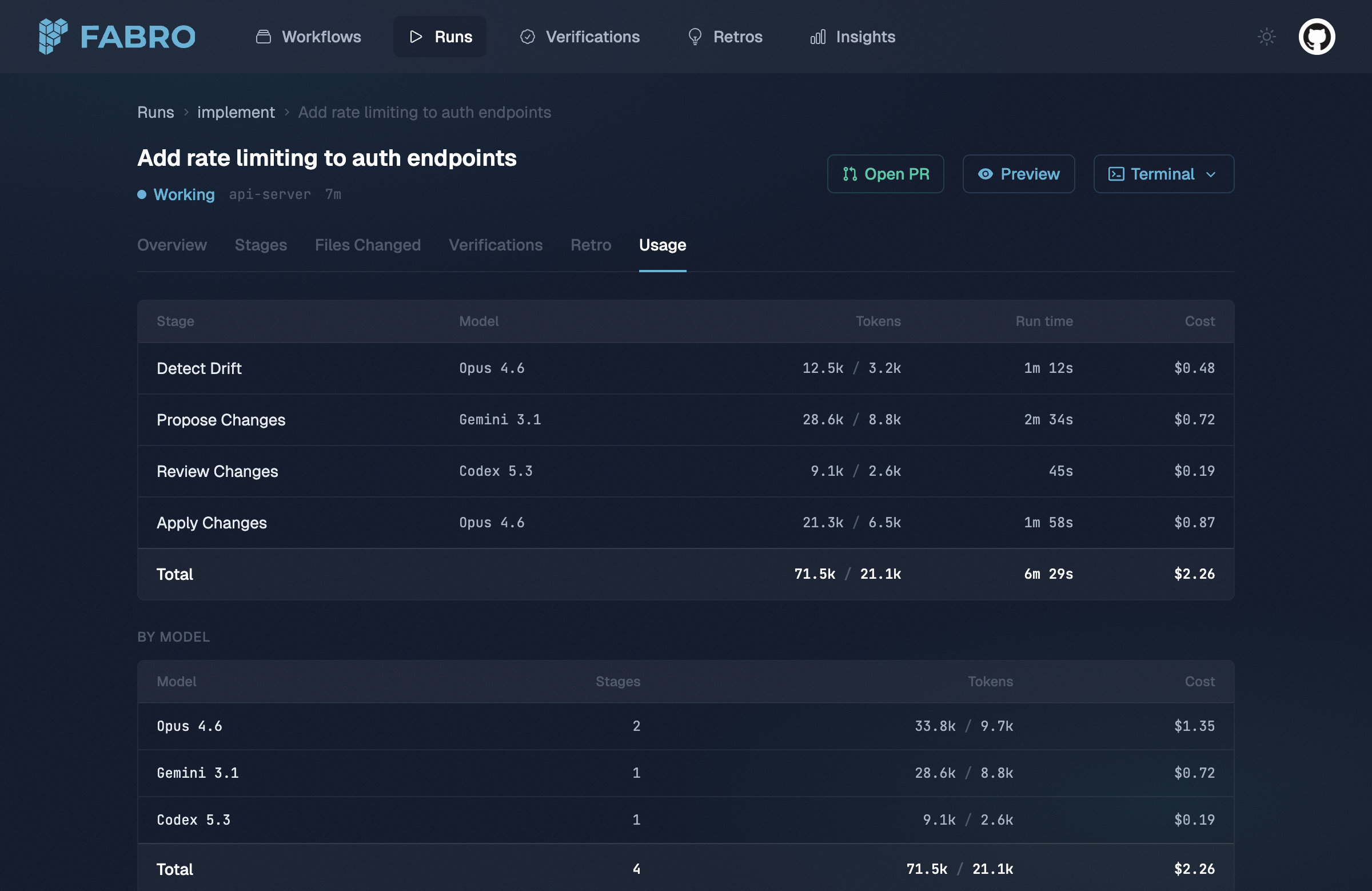Image resolution: width=1372 pixels, height=891 pixels.
Task: Open Retros via the lightbulb icon
Action: (x=695, y=37)
